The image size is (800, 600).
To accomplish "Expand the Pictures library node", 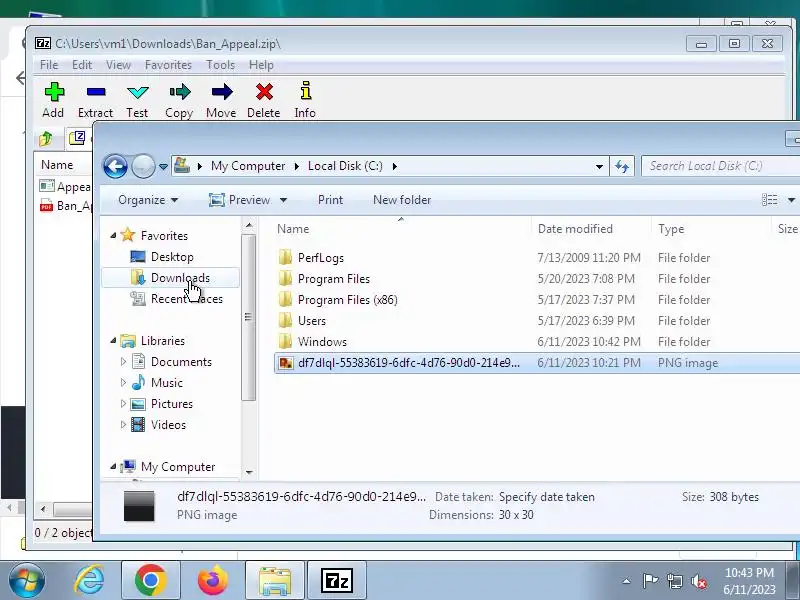I will [123, 404].
